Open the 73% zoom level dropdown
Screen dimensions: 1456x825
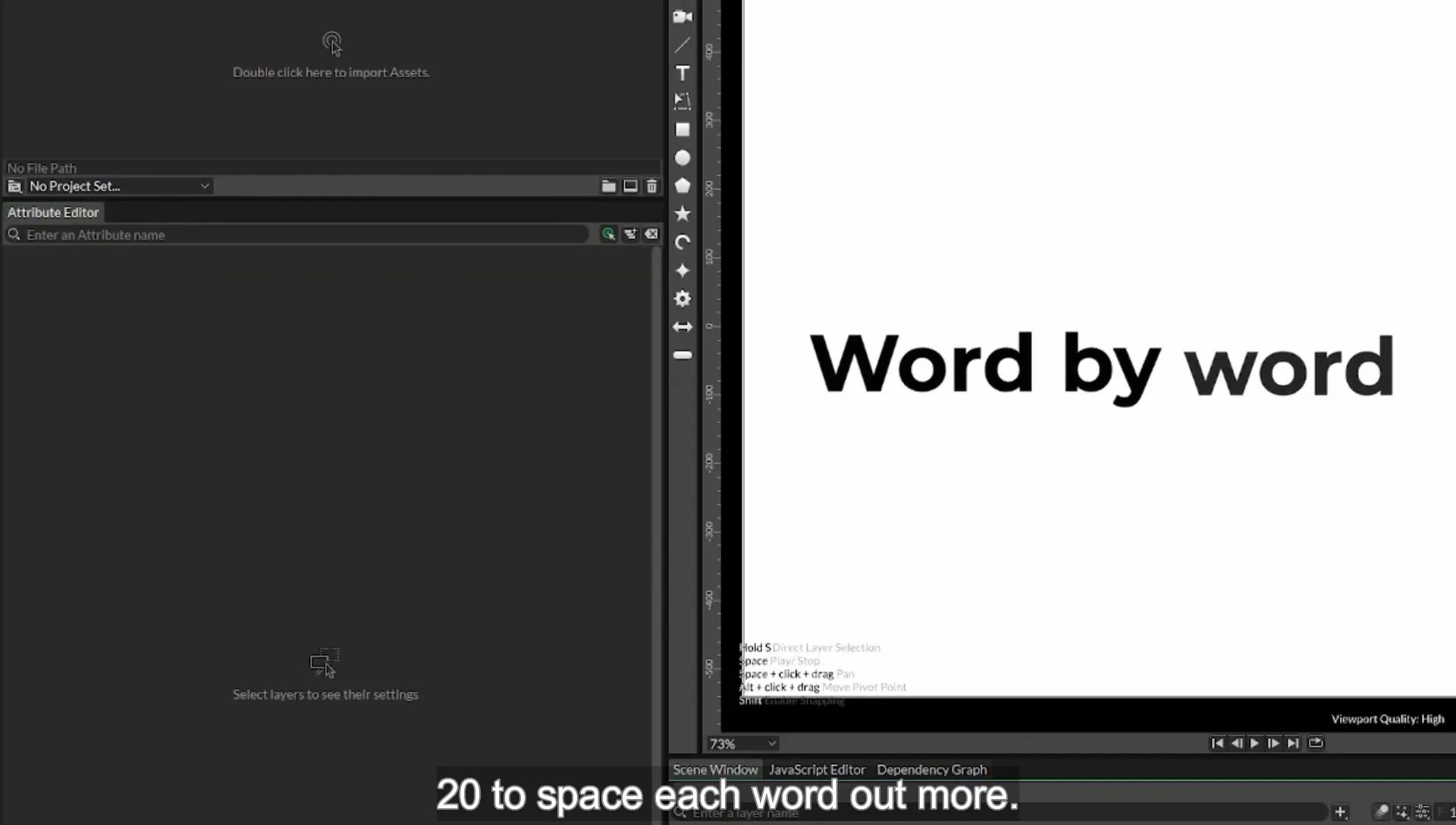click(742, 744)
